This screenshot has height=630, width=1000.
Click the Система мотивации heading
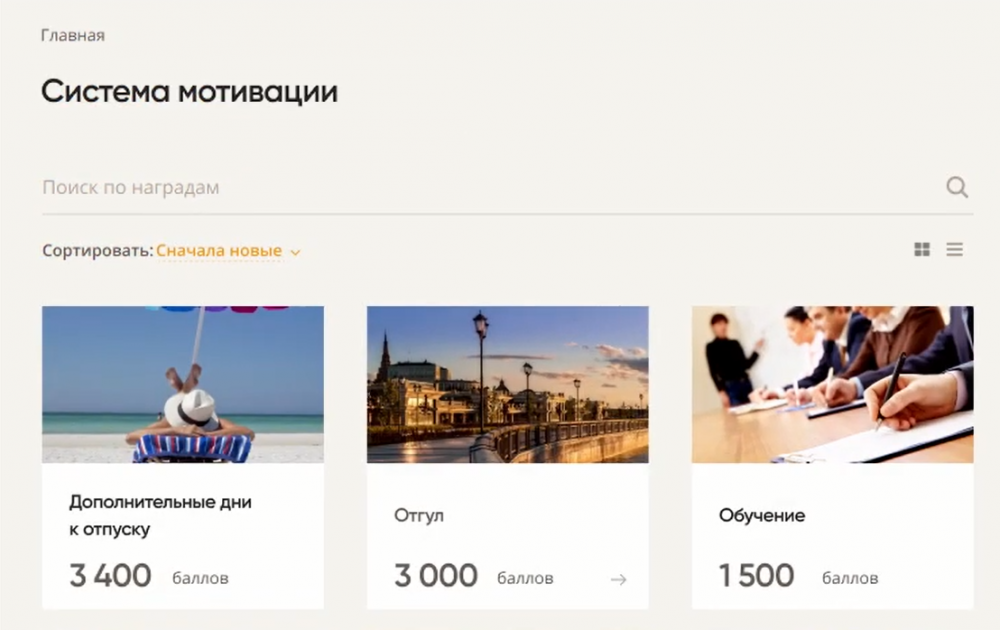coord(189,91)
